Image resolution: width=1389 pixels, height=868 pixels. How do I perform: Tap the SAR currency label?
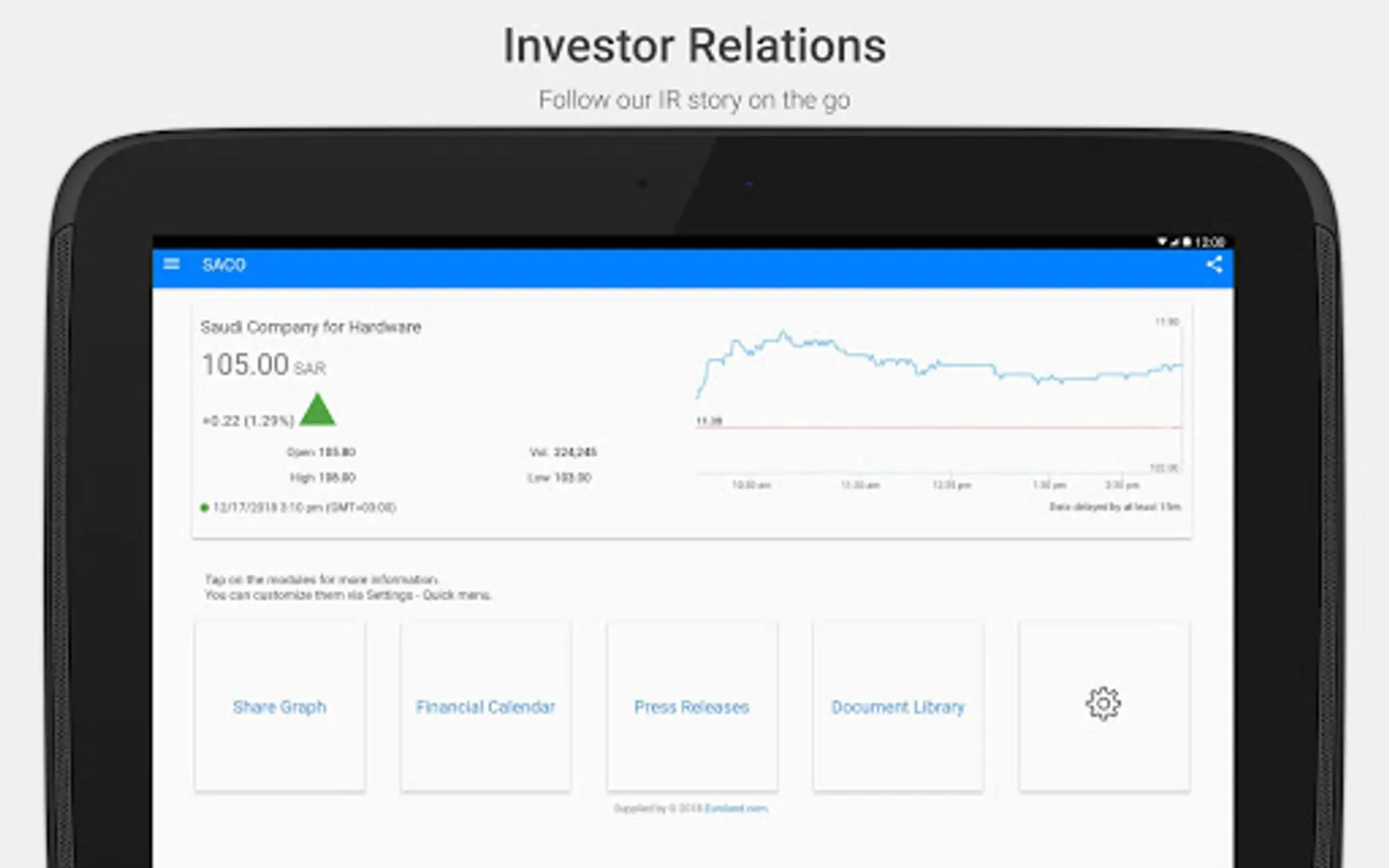pos(310,368)
